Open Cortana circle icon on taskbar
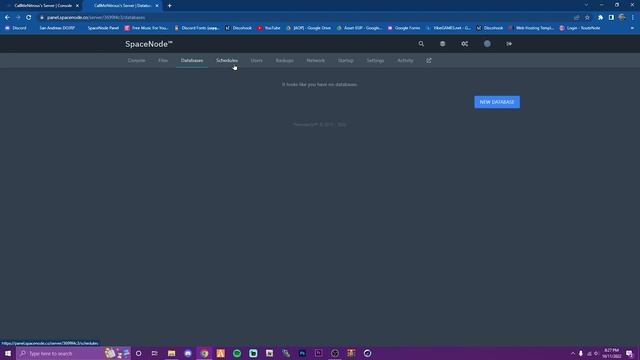The image size is (640, 360). click(x=139, y=353)
